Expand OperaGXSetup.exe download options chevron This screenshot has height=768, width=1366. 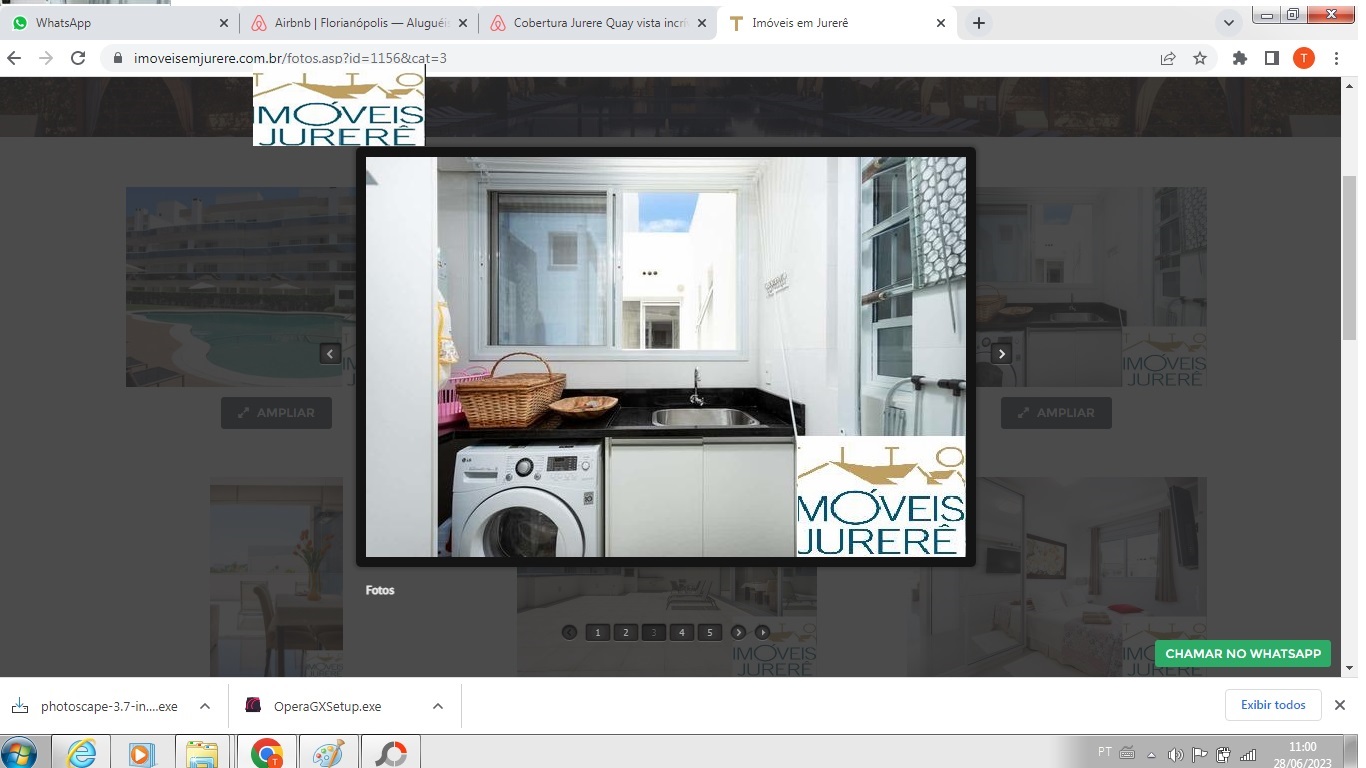(438, 706)
